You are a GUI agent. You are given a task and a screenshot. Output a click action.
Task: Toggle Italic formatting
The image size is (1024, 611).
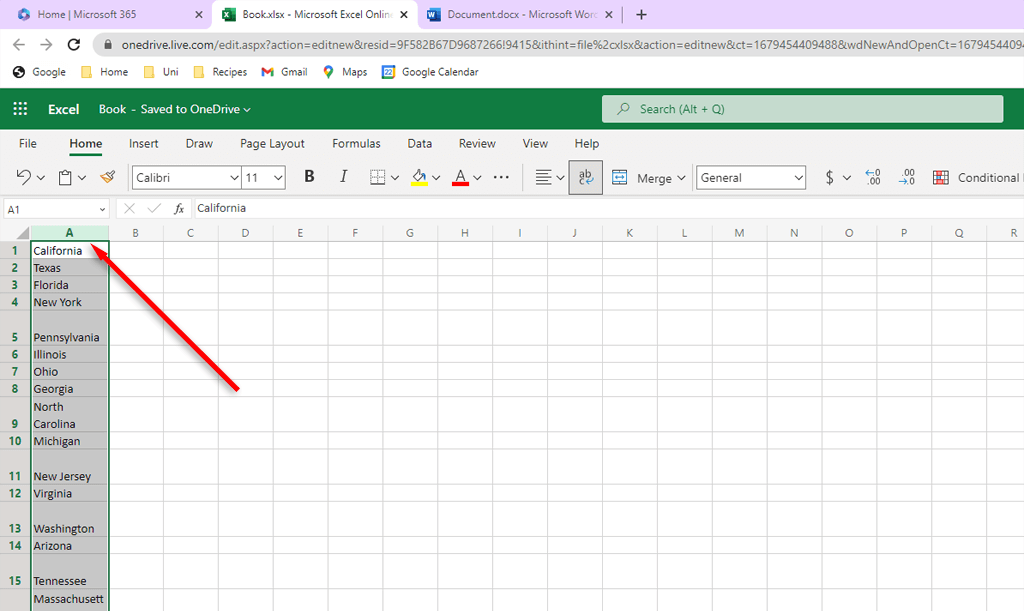pyautogui.click(x=343, y=177)
